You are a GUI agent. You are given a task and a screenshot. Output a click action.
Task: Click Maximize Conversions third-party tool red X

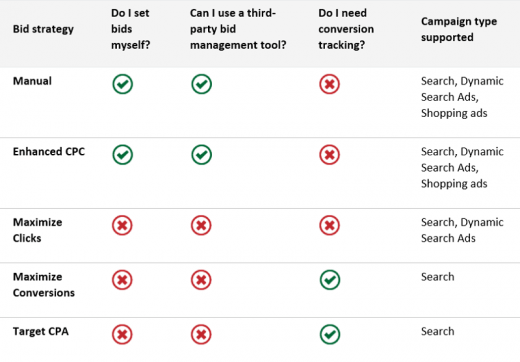(201, 280)
